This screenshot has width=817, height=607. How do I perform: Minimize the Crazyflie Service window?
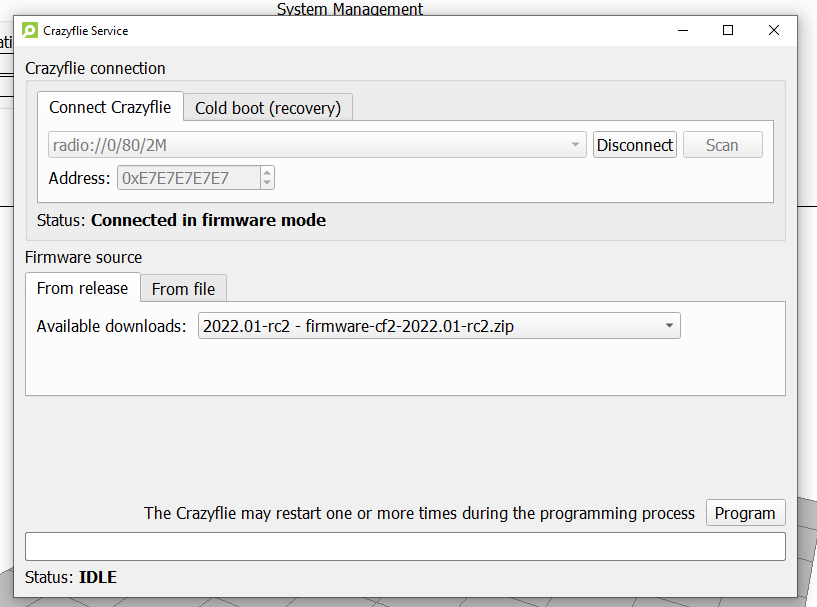683,30
